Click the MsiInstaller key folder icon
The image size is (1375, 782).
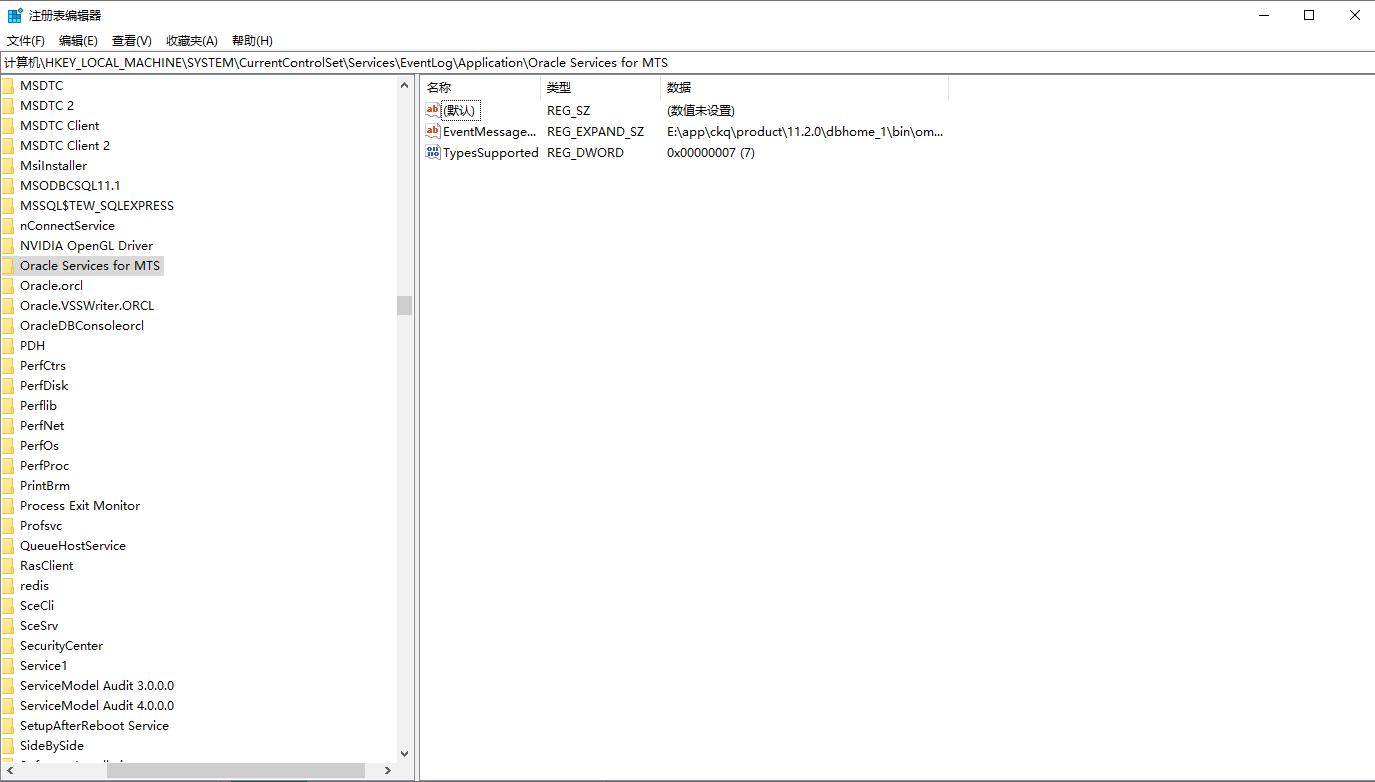pyautogui.click(x=8, y=165)
